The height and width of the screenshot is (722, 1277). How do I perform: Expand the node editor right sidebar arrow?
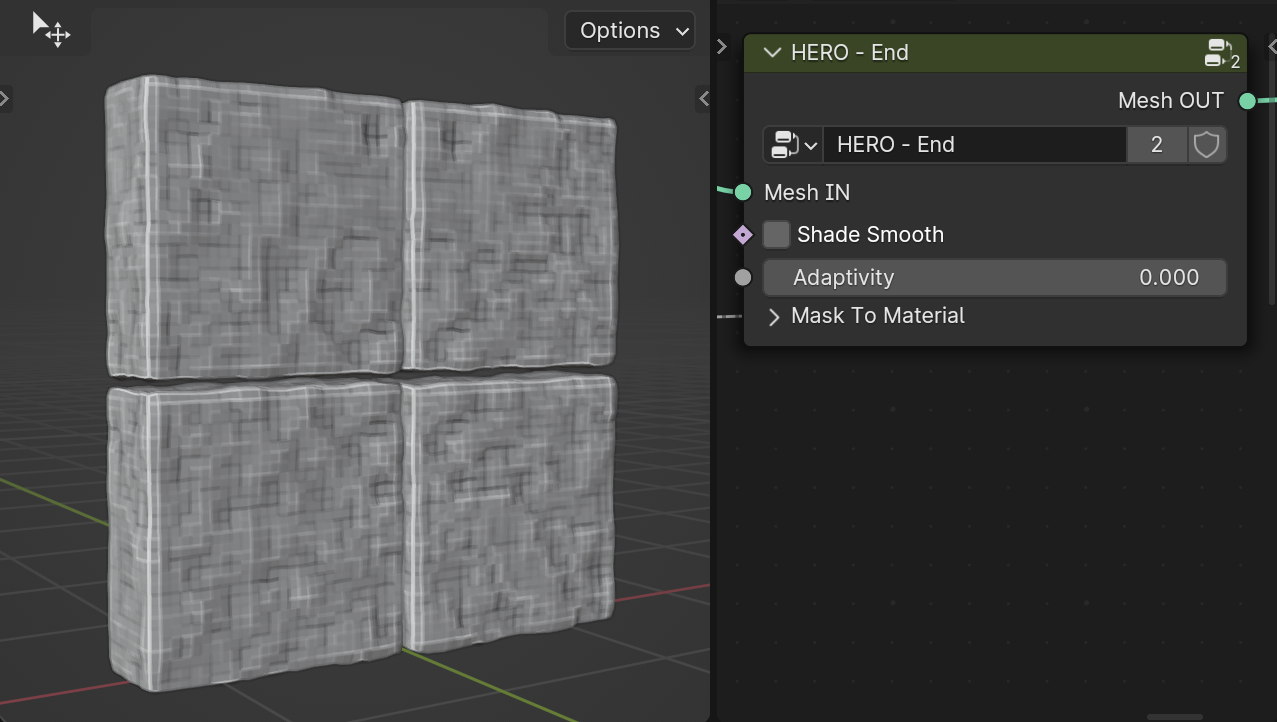tap(1271, 46)
